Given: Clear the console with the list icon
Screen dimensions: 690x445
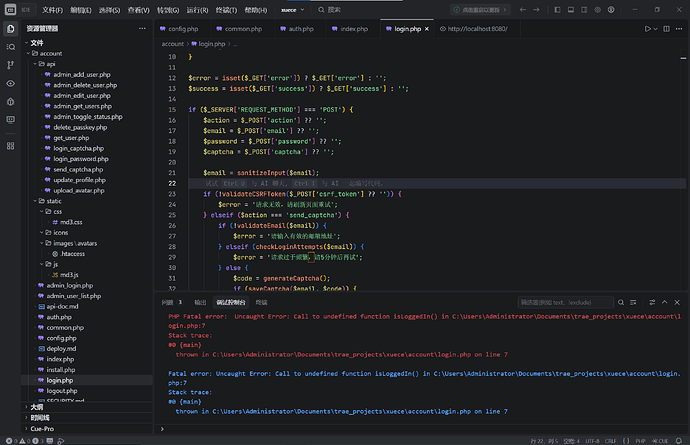Looking at the screenshot, I should [x=633, y=302].
